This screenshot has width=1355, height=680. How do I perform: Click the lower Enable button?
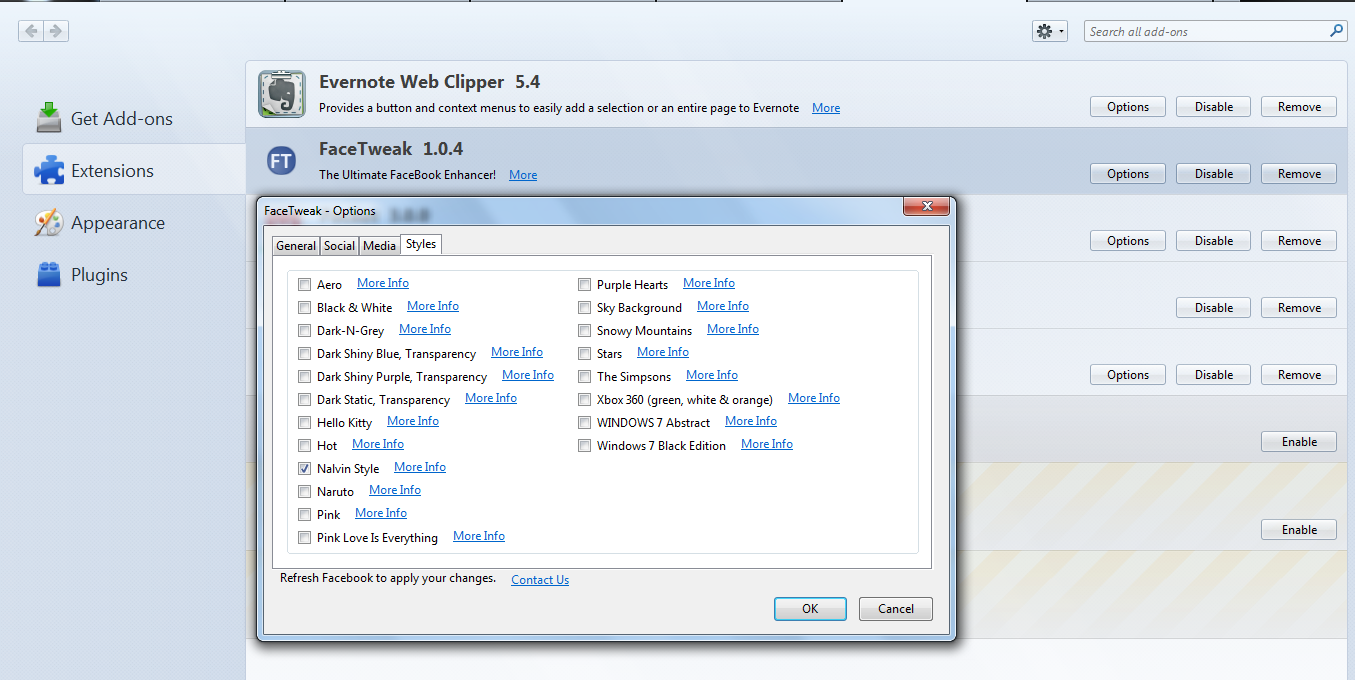click(1299, 530)
